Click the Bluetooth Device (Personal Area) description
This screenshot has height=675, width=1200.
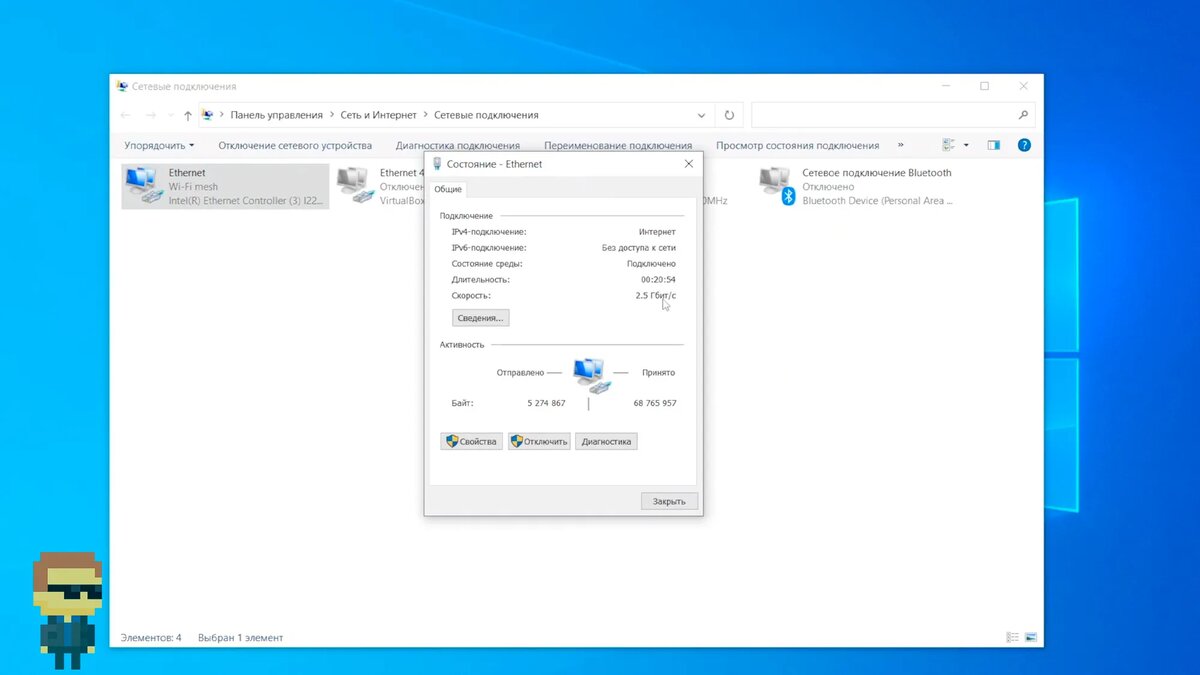877,201
